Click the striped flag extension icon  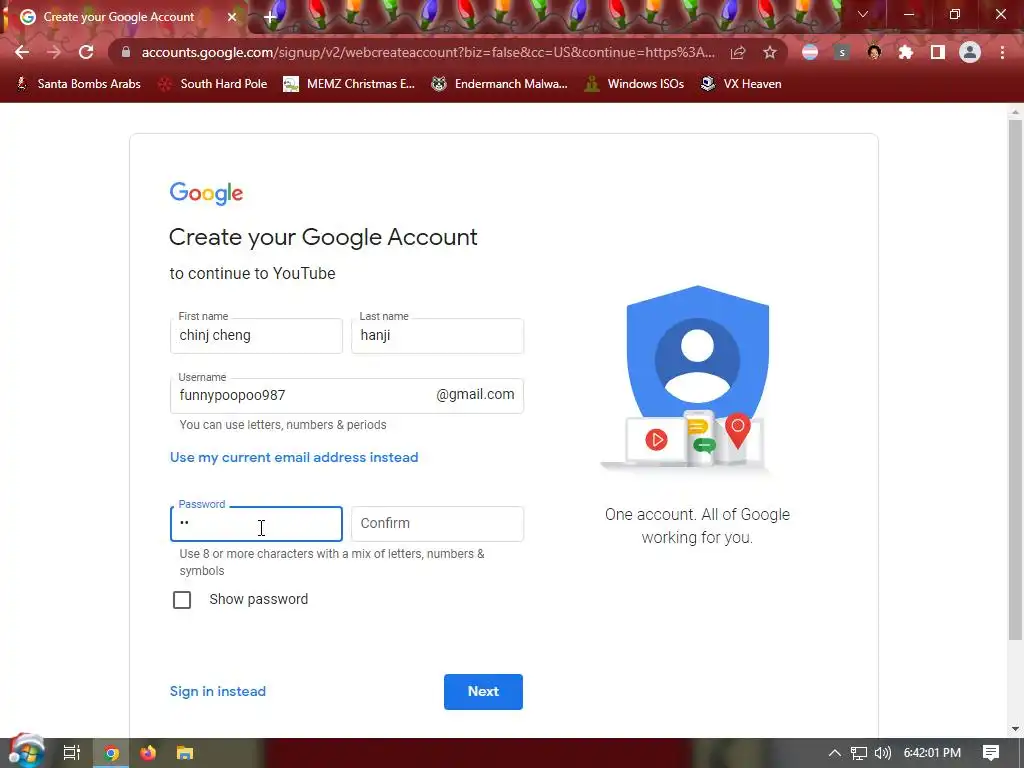pos(810,52)
